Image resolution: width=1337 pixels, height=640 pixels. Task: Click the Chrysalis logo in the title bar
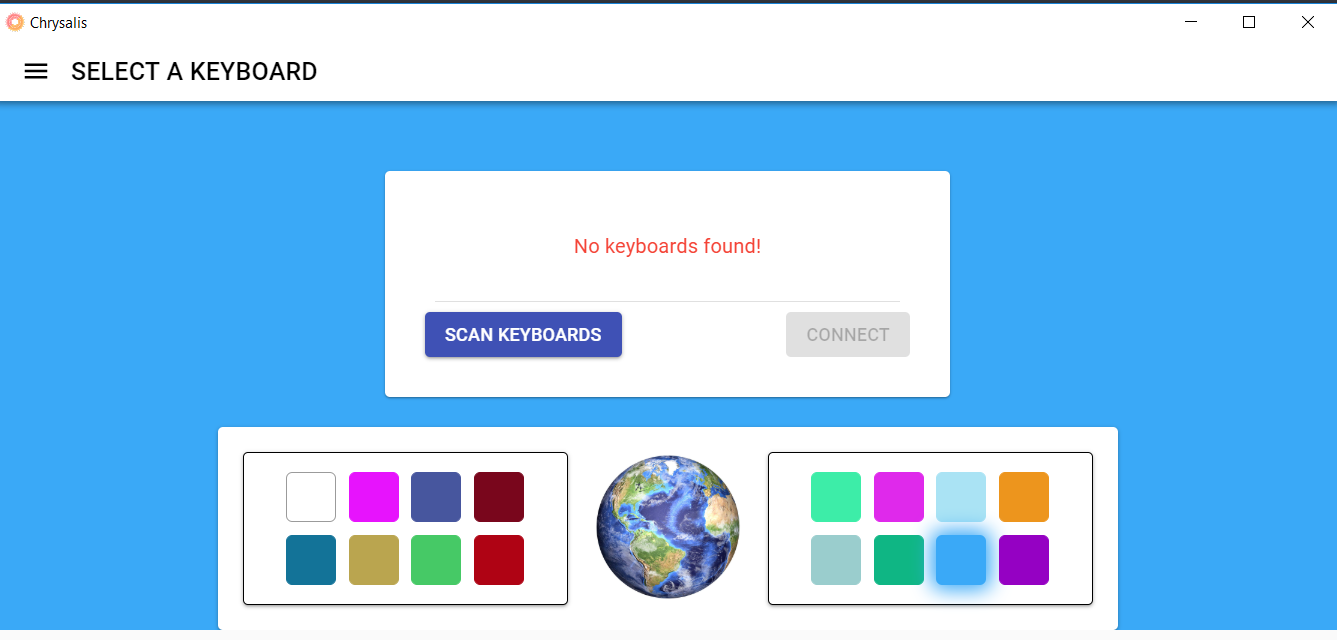pyautogui.click(x=15, y=21)
